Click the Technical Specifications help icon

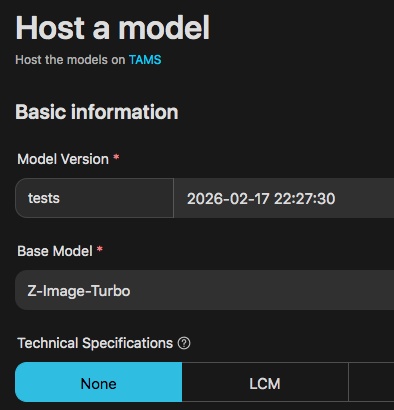(184, 343)
